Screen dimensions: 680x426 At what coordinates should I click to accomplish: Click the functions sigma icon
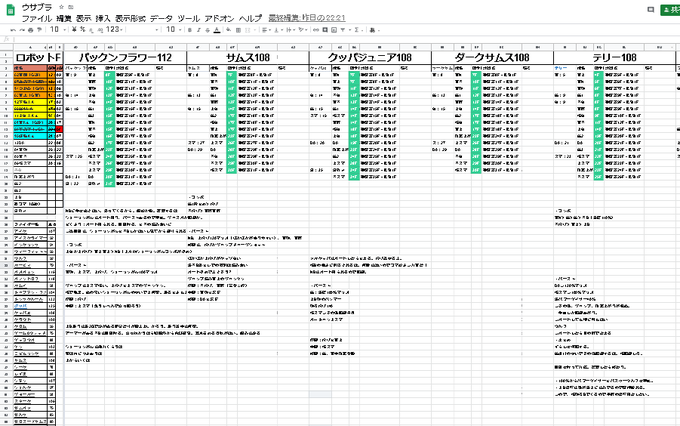pos(356,30)
